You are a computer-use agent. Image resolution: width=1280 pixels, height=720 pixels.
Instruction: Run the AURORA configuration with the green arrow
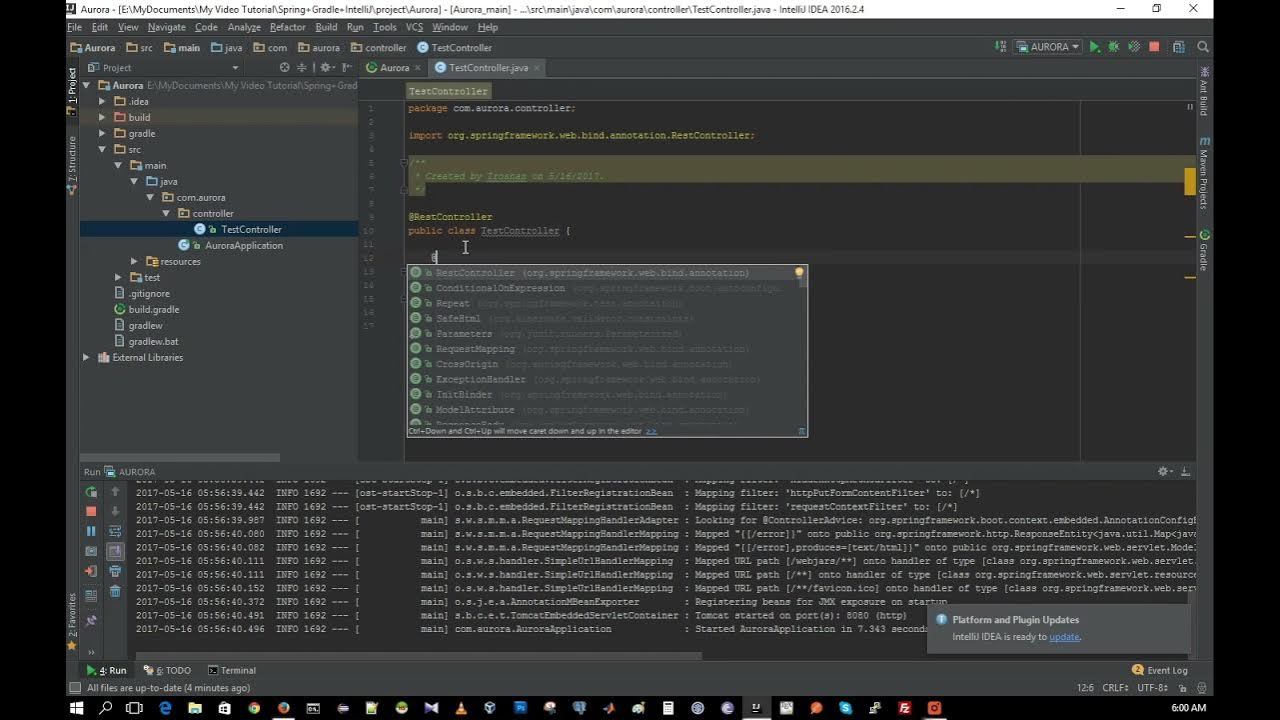click(x=1094, y=47)
